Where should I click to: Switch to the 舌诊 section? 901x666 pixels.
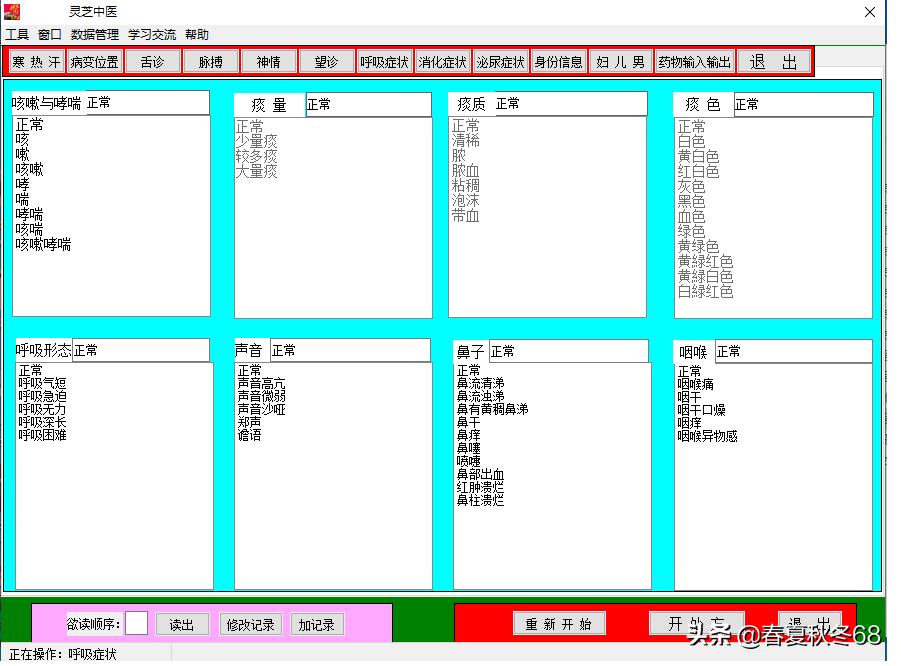tap(152, 61)
